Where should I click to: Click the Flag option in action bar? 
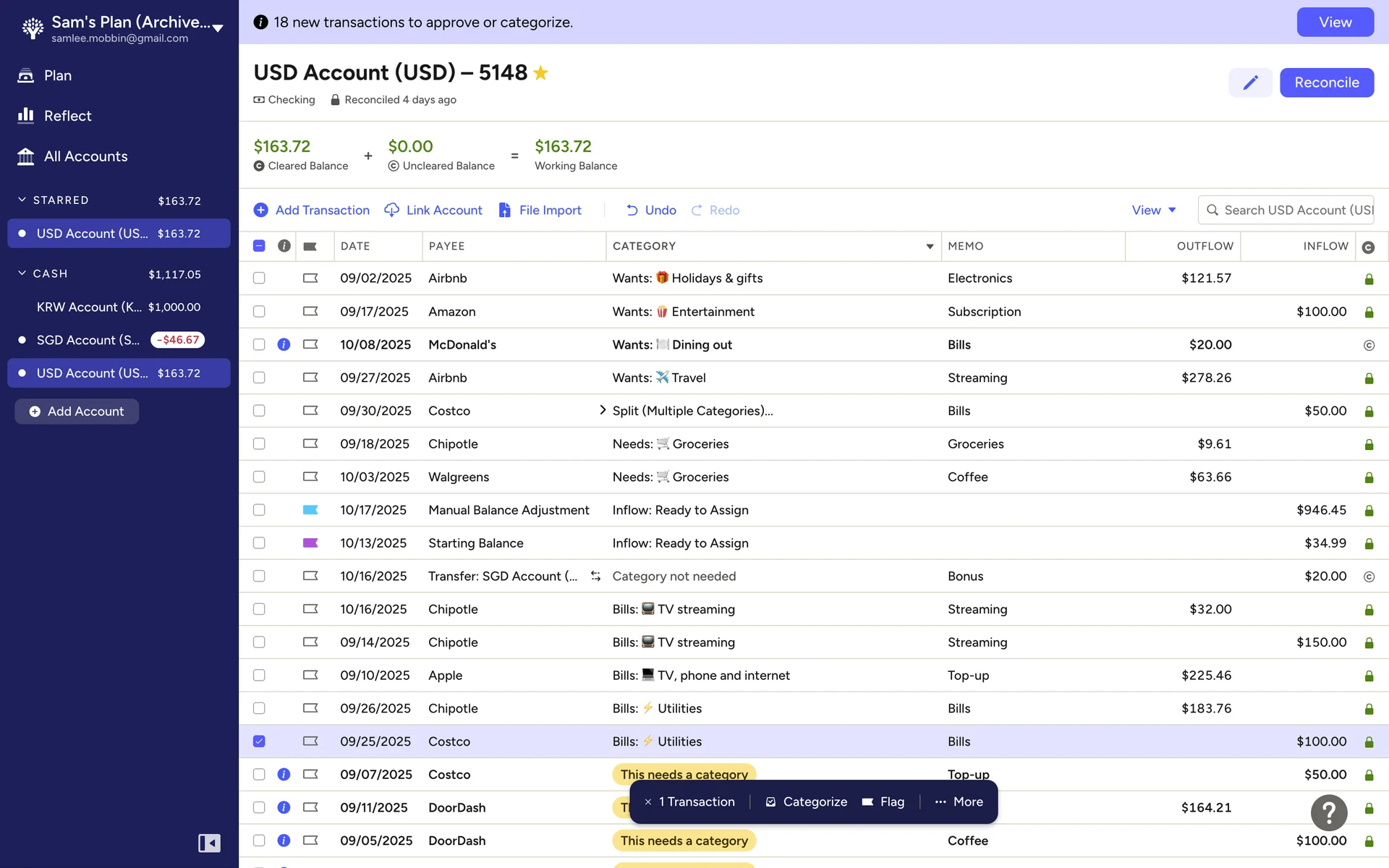tap(883, 801)
